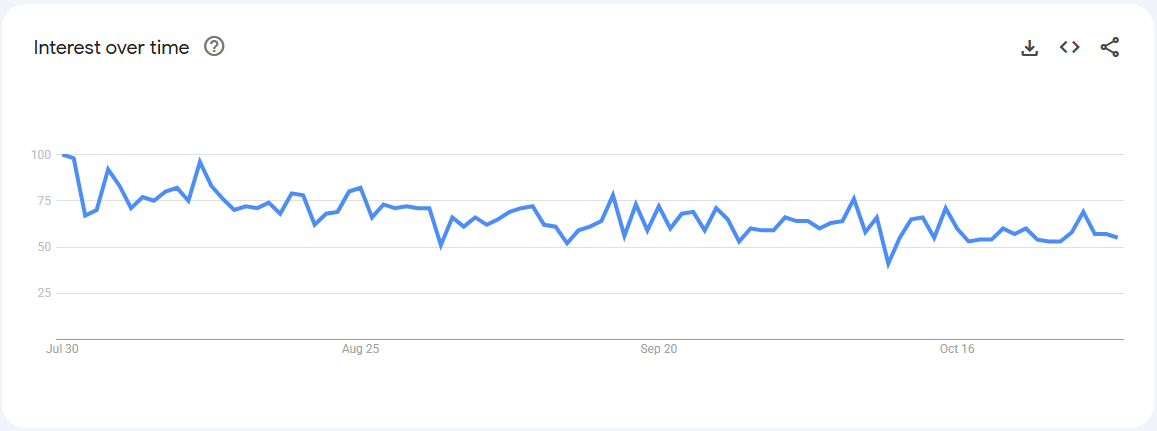Click the 75 y-axis label
This screenshot has height=431, width=1157.
pos(43,201)
